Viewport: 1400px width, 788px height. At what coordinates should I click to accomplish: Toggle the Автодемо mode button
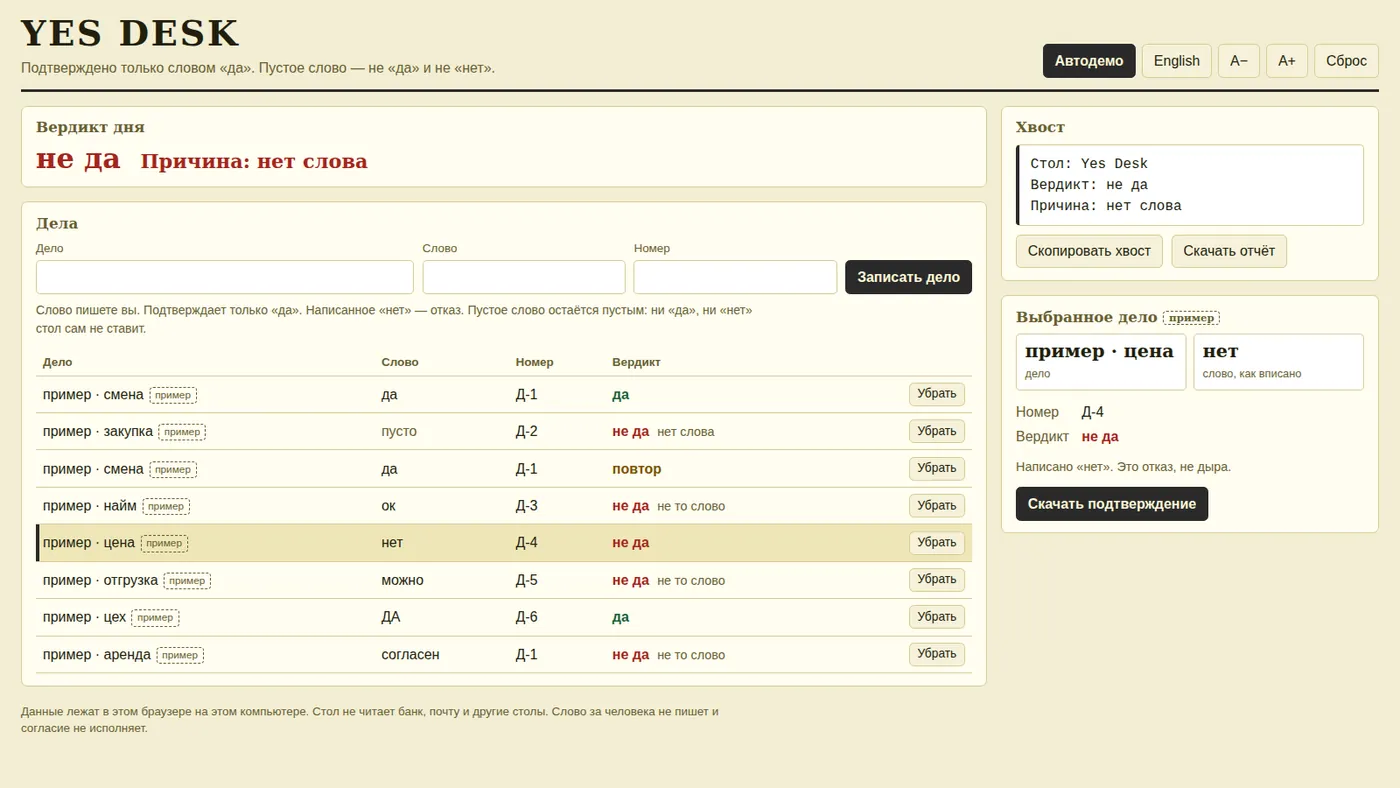1089,61
